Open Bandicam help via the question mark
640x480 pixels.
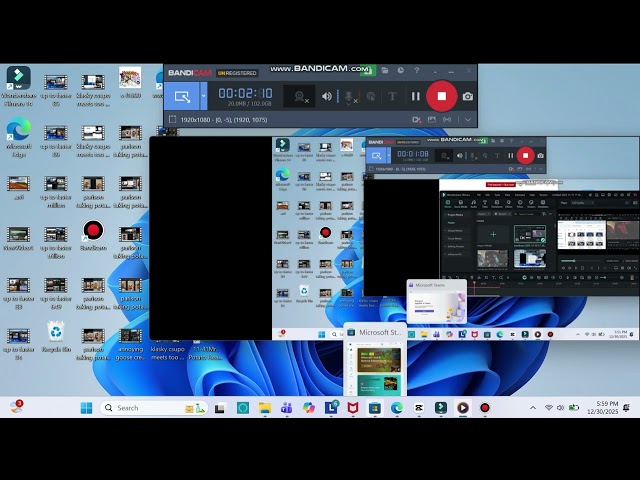(416, 71)
